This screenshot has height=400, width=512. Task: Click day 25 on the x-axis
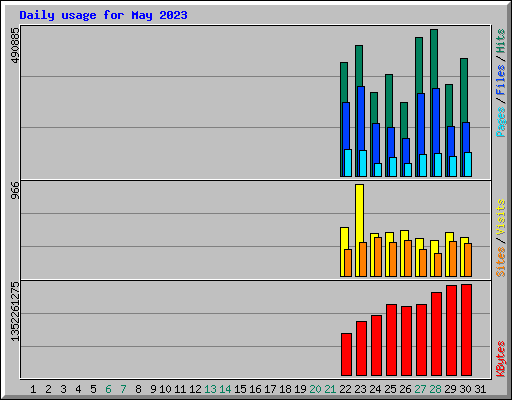click(x=390, y=389)
